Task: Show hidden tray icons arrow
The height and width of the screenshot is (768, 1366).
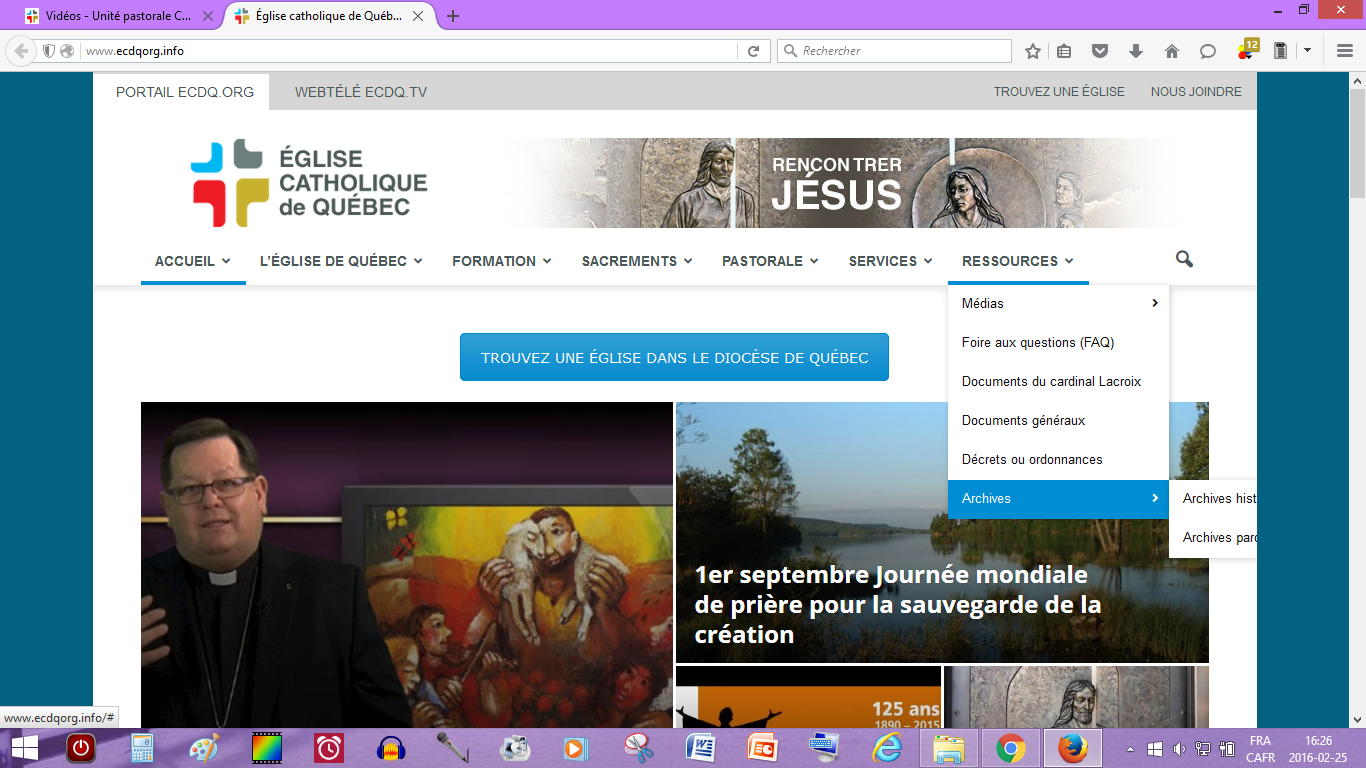Action: click(1131, 748)
